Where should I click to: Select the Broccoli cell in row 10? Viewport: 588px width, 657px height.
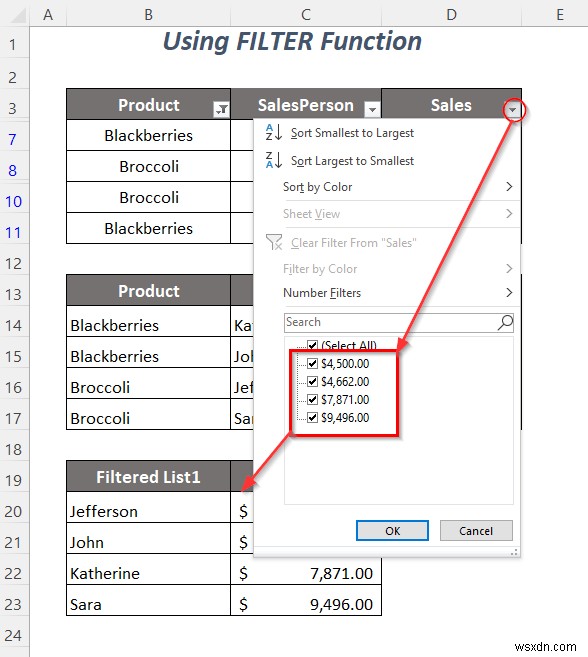tap(149, 197)
